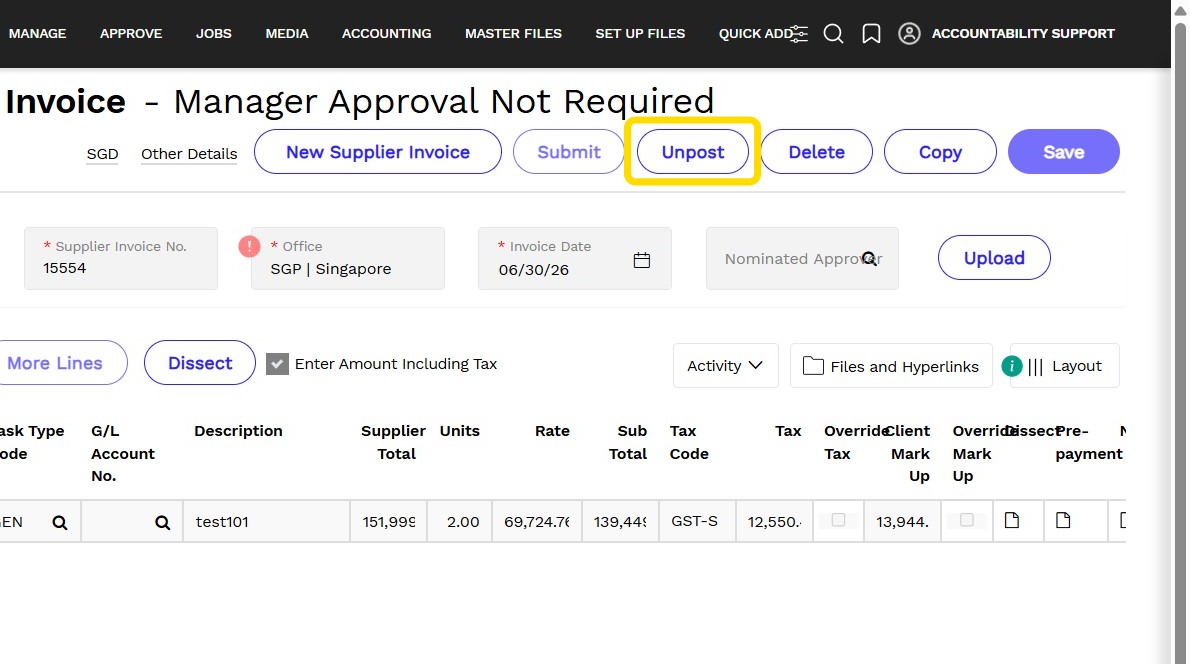Click the Dissect button
This screenshot has width=1190, height=664.
point(200,363)
